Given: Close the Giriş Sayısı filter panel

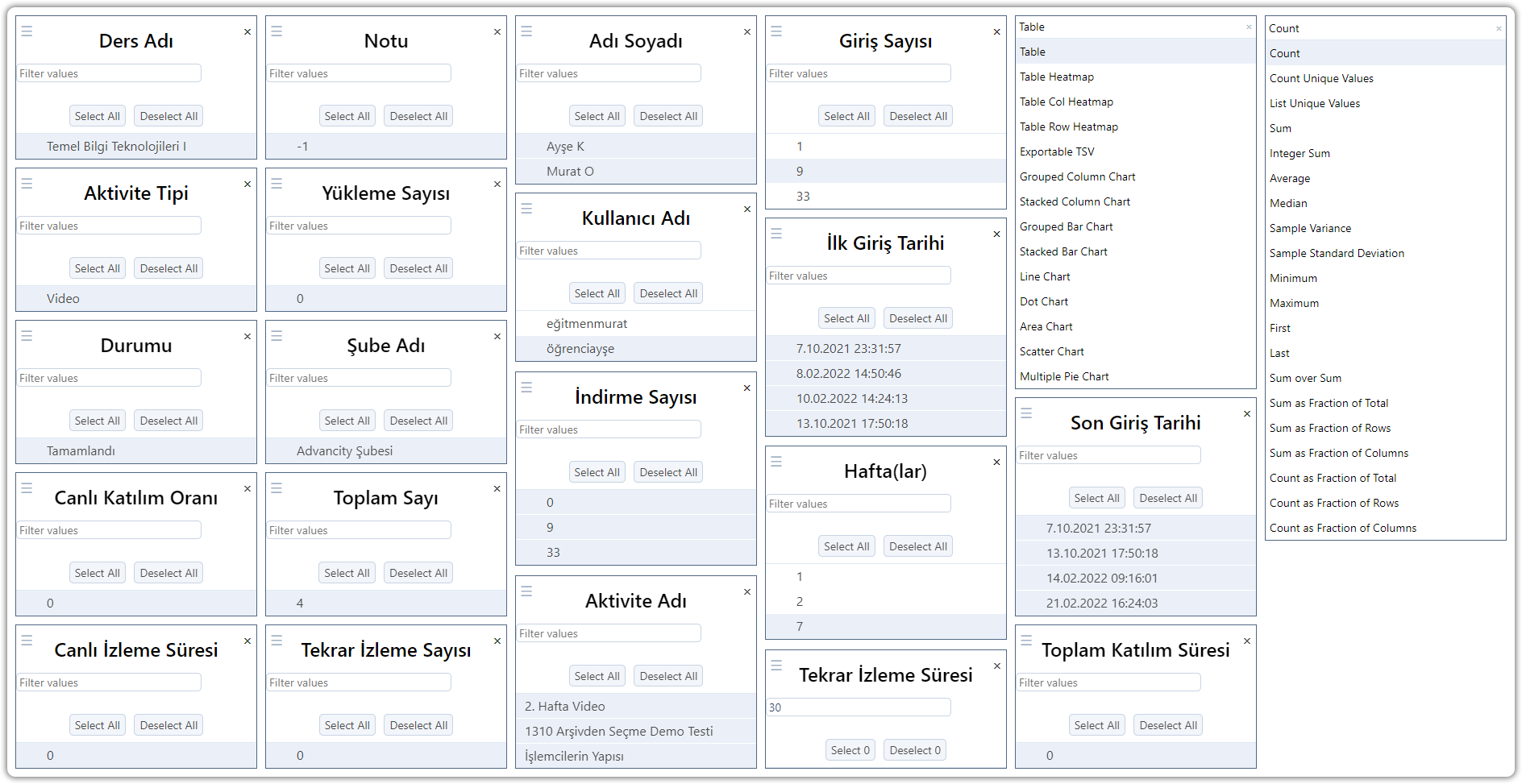Looking at the screenshot, I should [997, 32].
